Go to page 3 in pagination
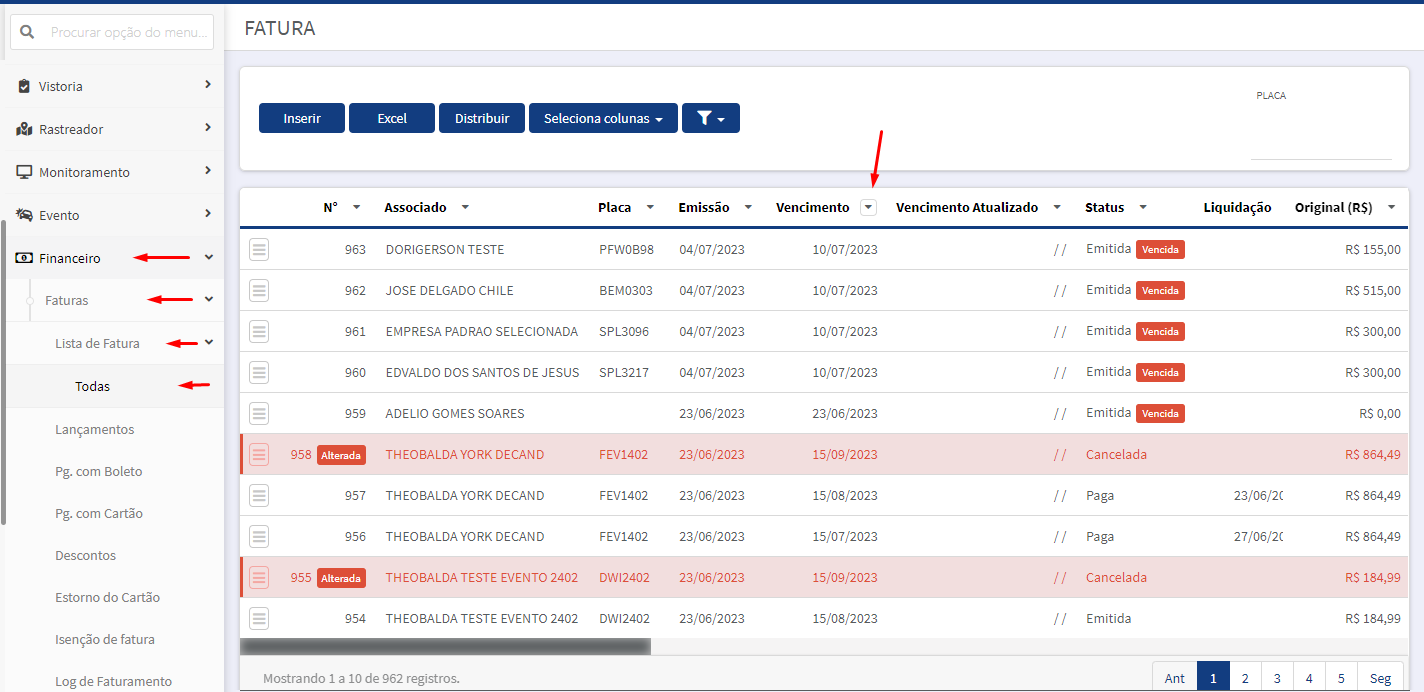This screenshot has width=1424, height=692. pos(1277,678)
